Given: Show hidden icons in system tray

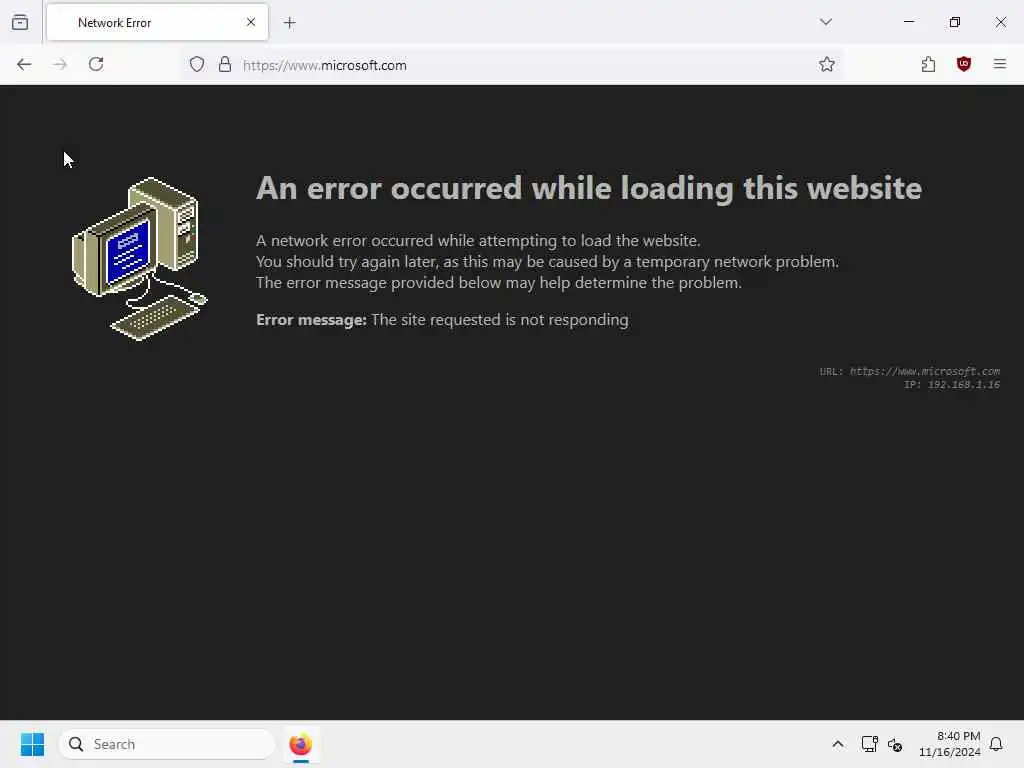Looking at the screenshot, I should pyautogui.click(x=838, y=744).
